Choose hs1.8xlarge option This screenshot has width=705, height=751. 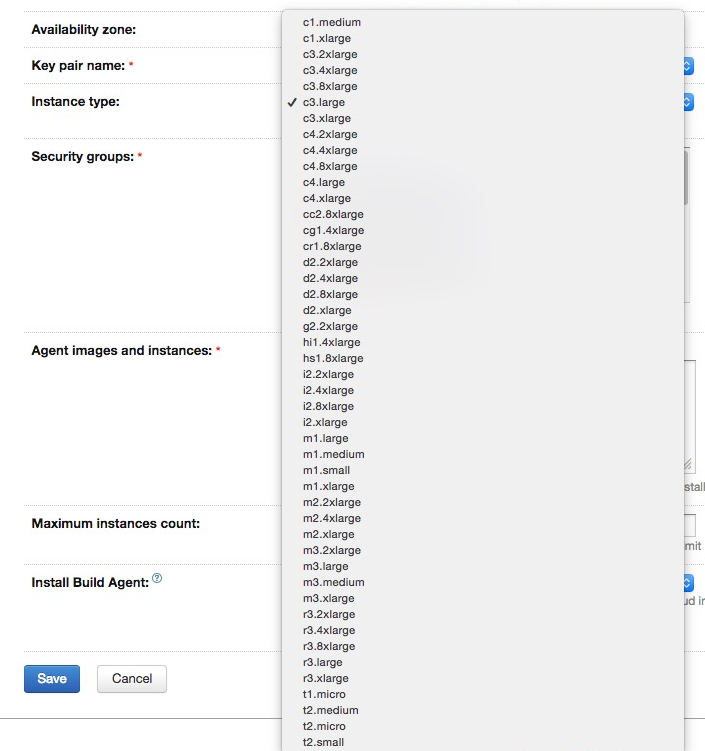coord(483,358)
